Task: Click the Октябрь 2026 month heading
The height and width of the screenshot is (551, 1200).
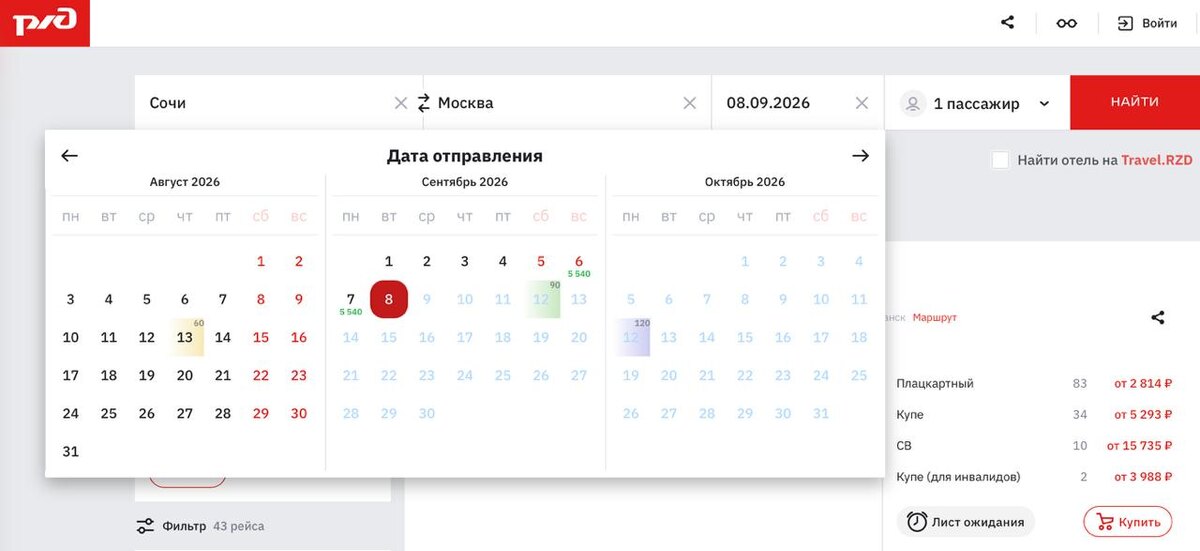Action: click(745, 182)
